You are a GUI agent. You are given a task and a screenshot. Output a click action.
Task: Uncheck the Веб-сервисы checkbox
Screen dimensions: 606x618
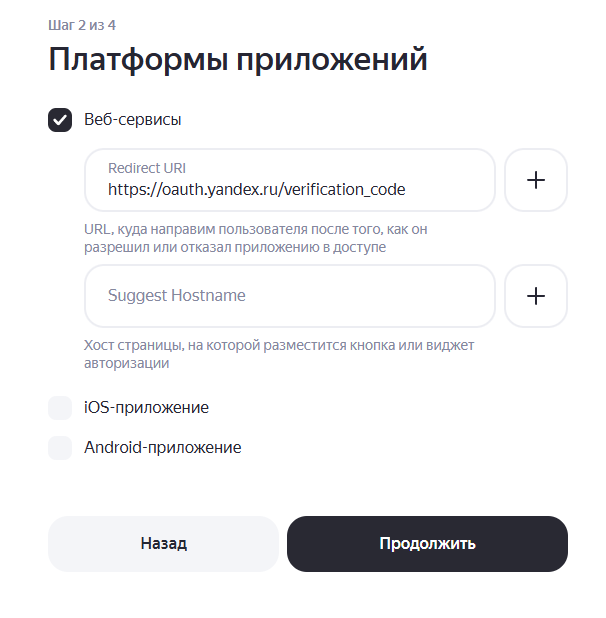coord(60,120)
